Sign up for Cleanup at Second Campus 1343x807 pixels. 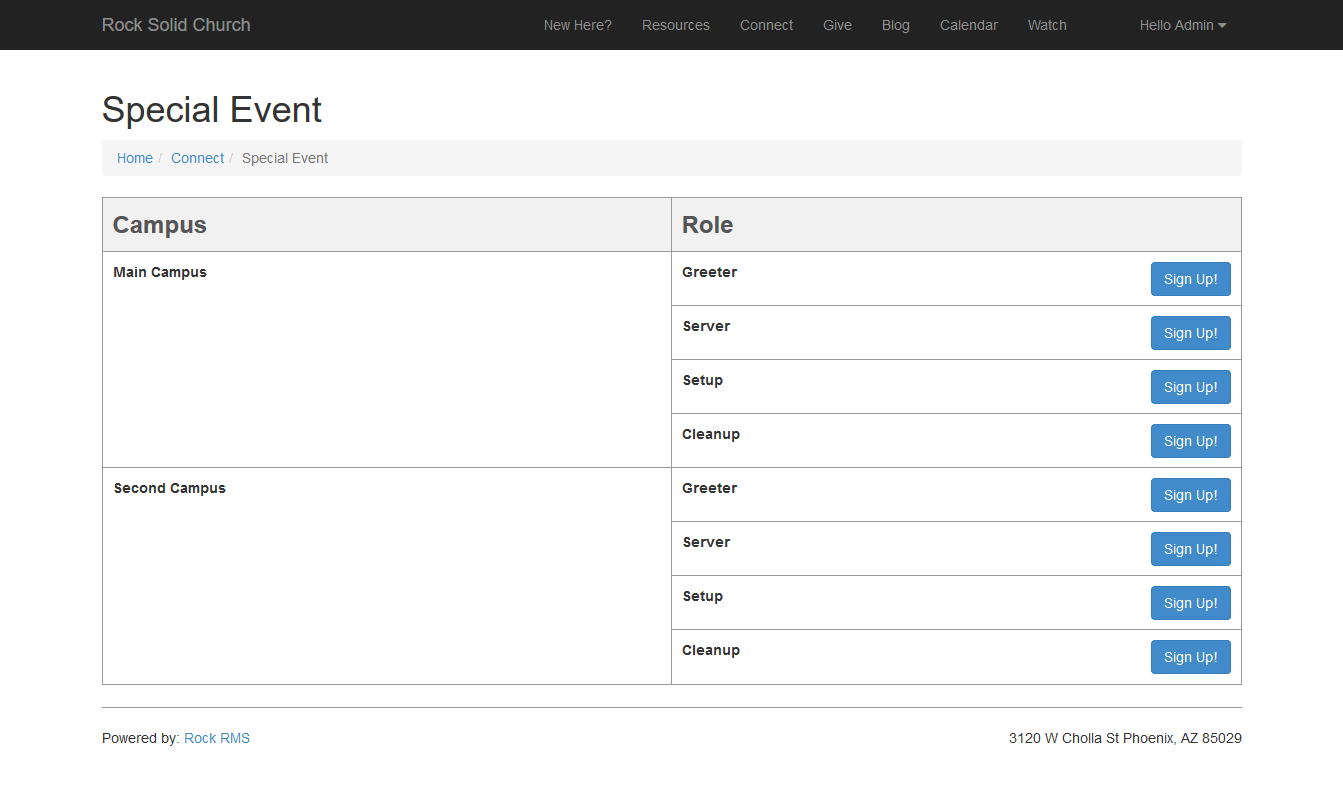[x=1190, y=657]
